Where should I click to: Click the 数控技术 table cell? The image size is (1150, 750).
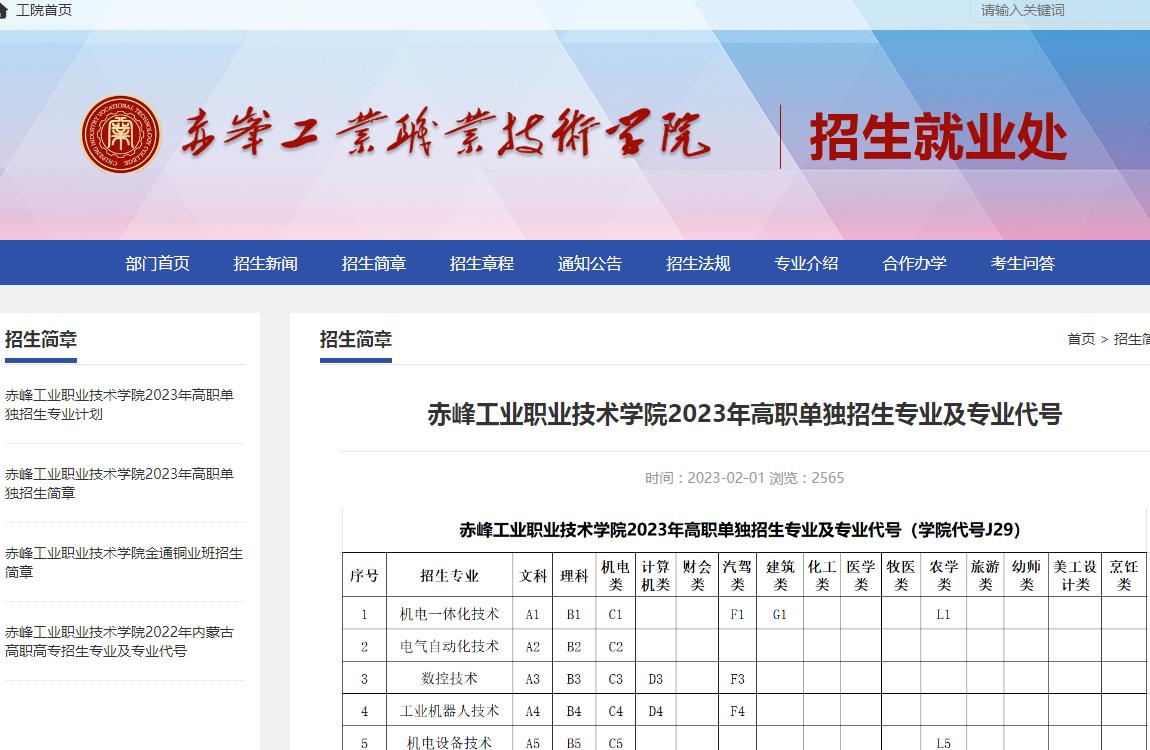coord(450,678)
